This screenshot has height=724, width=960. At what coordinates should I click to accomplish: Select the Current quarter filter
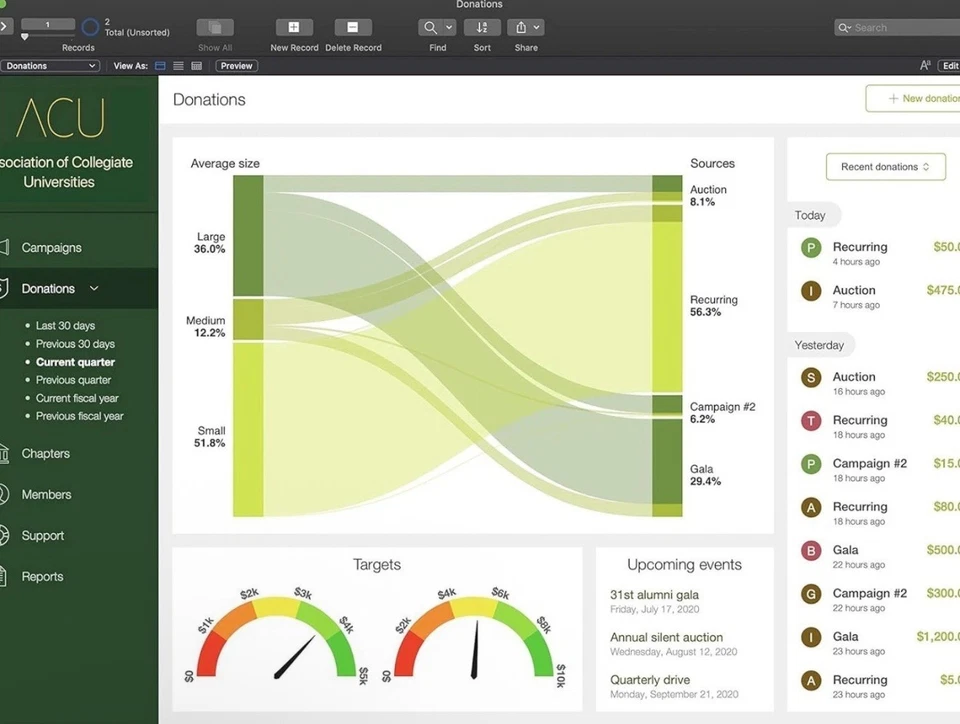coord(75,362)
